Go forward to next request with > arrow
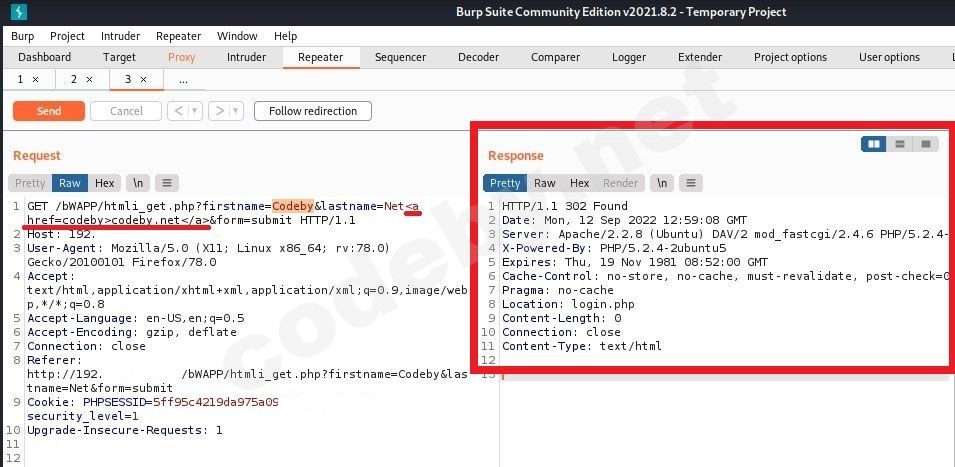This screenshot has height=467, width=955. pyautogui.click(x=219, y=111)
